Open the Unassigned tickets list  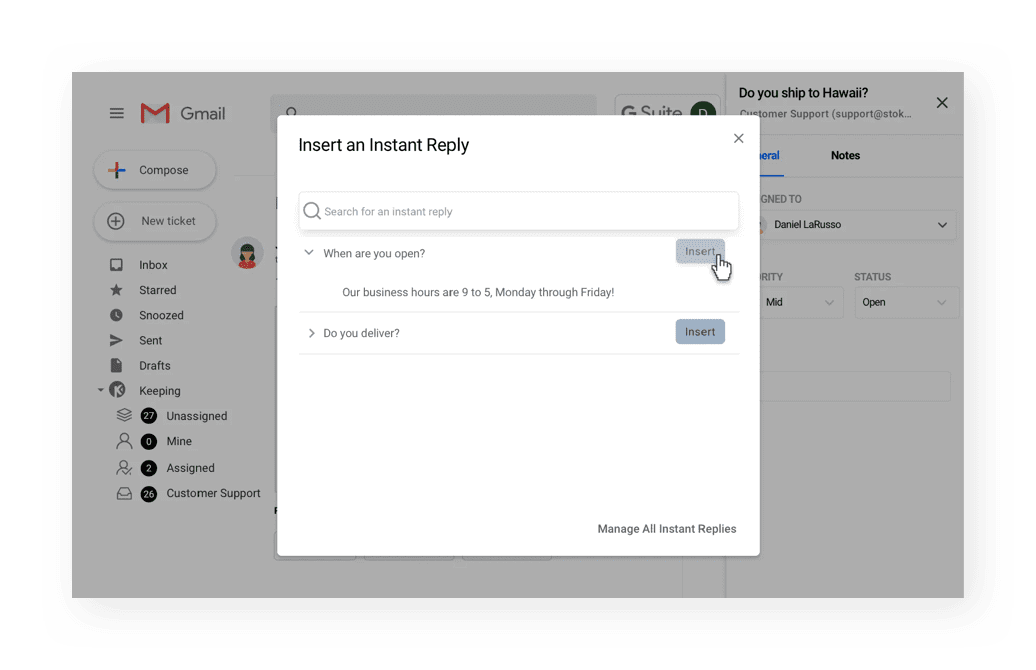tap(196, 416)
